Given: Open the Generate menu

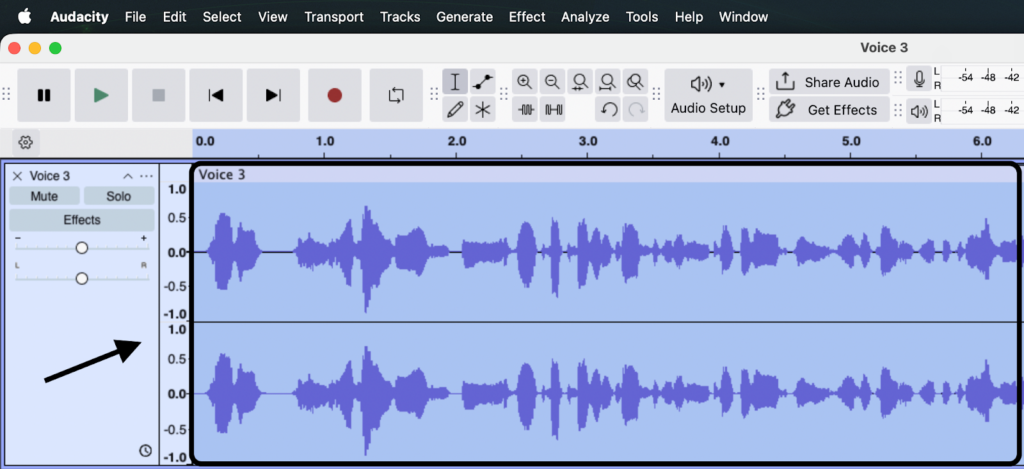Looking at the screenshot, I should 464,17.
